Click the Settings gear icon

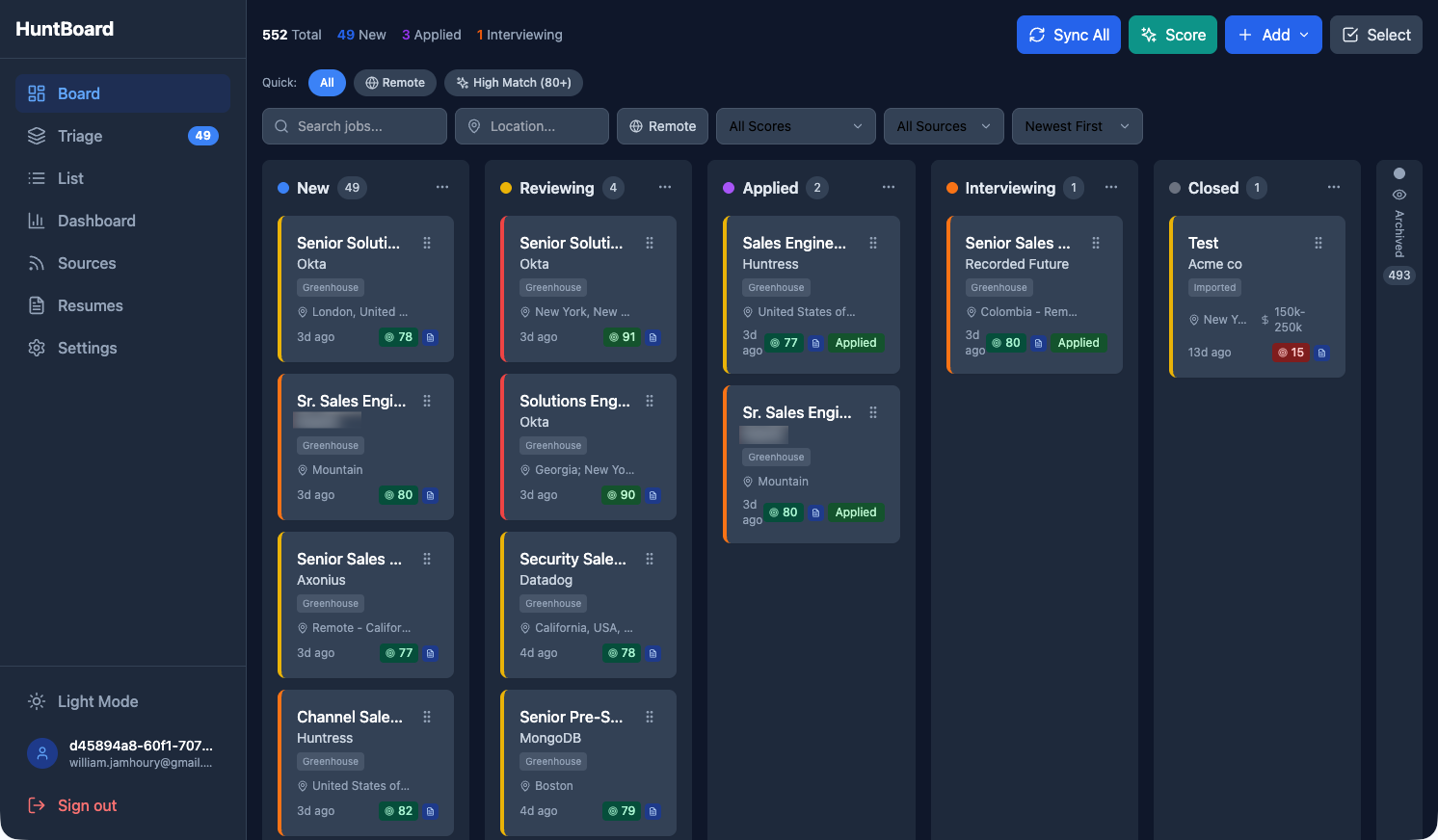[x=37, y=348]
